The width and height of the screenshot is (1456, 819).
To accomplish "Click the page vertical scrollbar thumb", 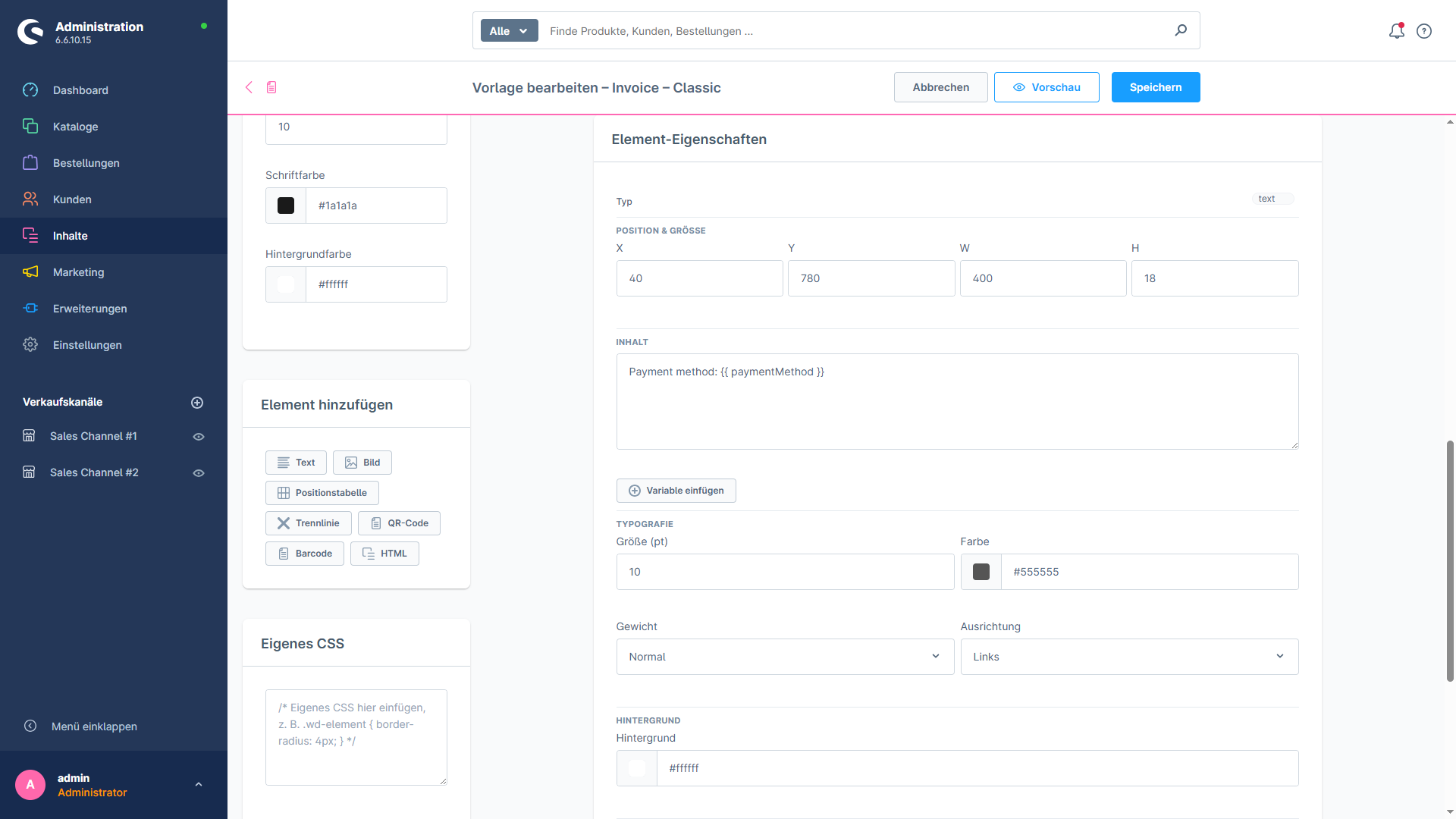I will pyautogui.click(x=1450, y=561).
